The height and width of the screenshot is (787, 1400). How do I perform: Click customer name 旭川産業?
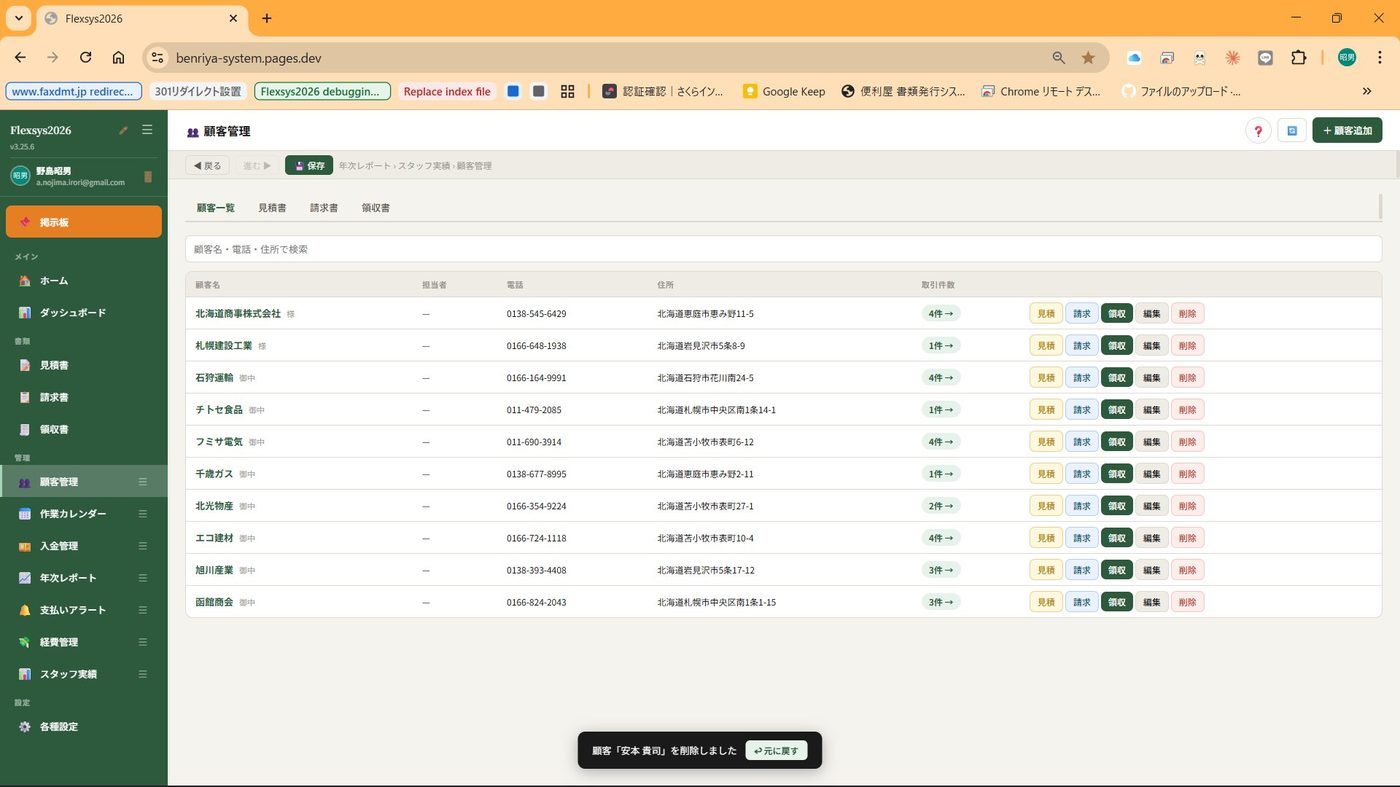(214, 570)
